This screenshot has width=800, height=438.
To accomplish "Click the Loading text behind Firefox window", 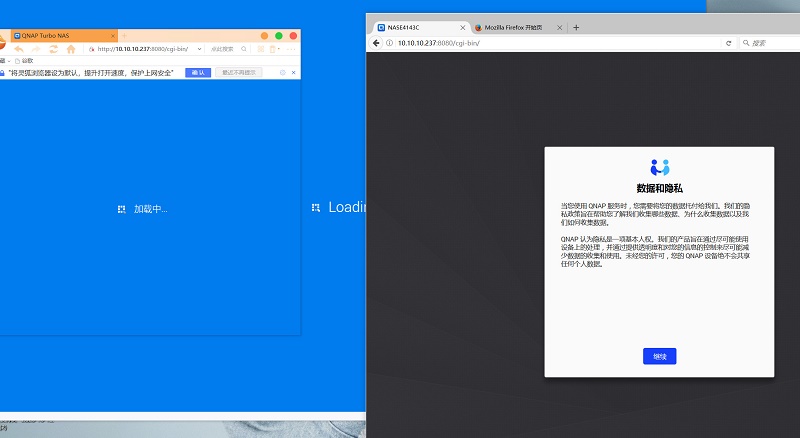I will pyautogui.click(x=347, y=207).
